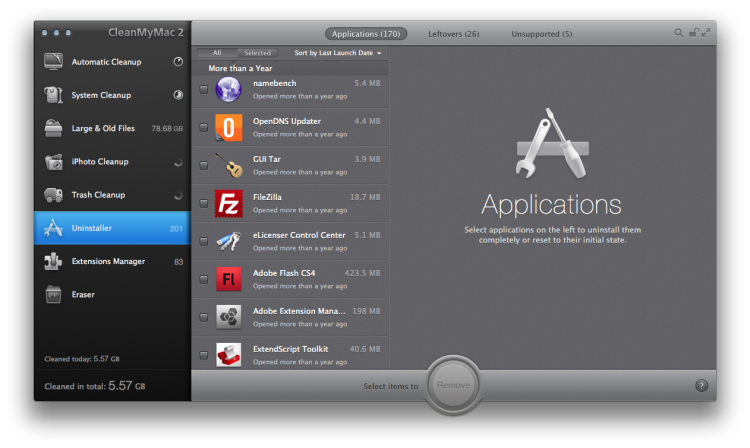The image size is (750, 448).
Task: Click the Uninstaller sidebar icon
Action: coord(53,228)
